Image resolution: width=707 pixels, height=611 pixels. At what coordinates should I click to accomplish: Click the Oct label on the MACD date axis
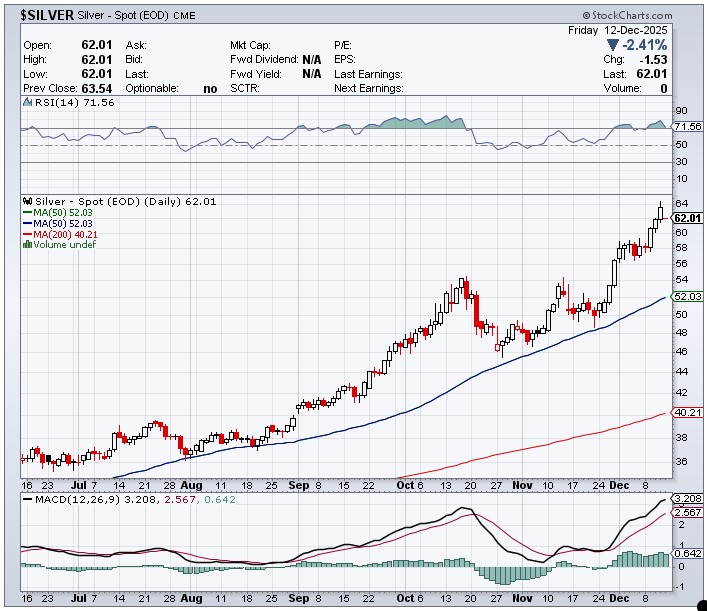click(402, 597)
